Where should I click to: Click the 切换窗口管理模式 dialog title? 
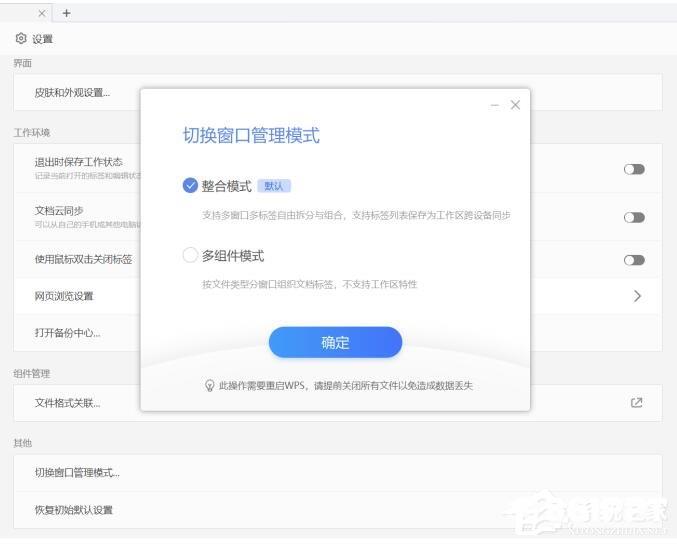(251, 135)
